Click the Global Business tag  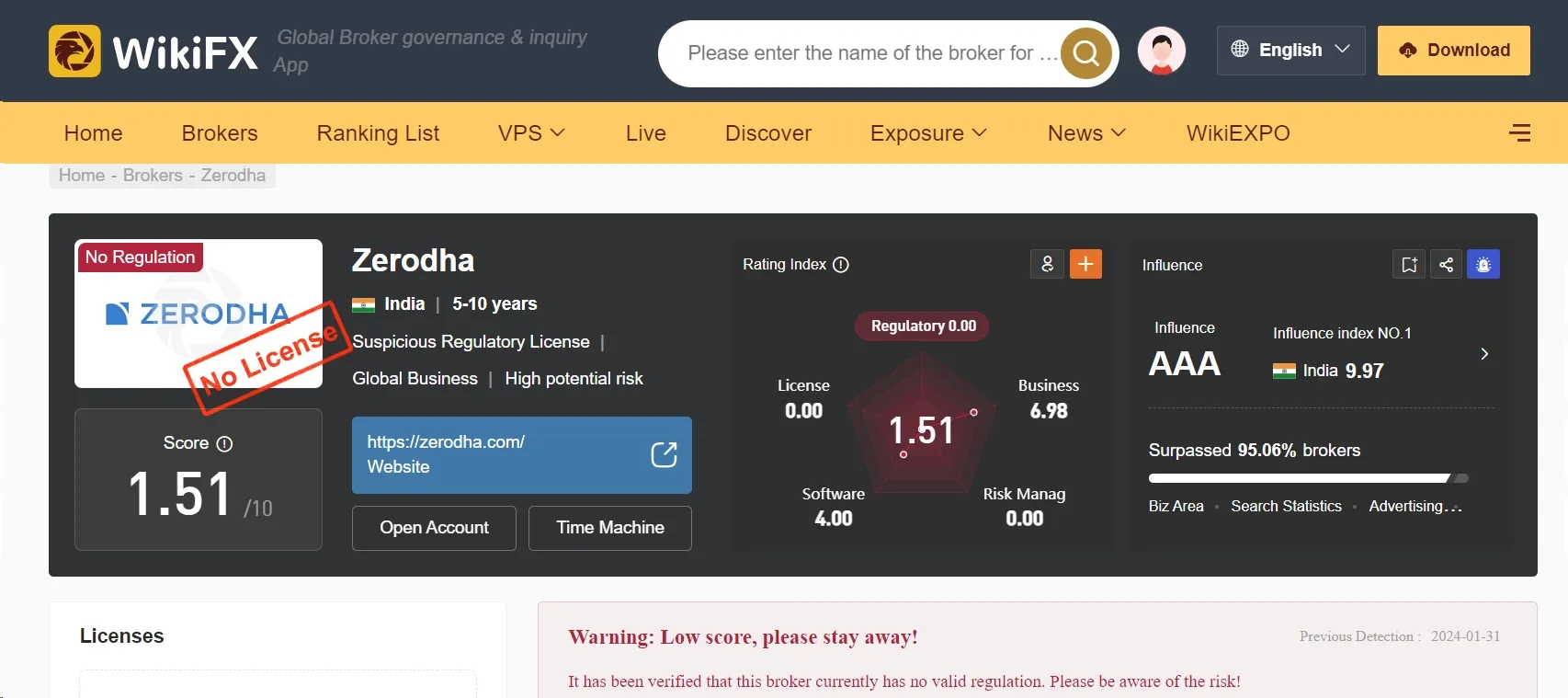tap(415, 379)
